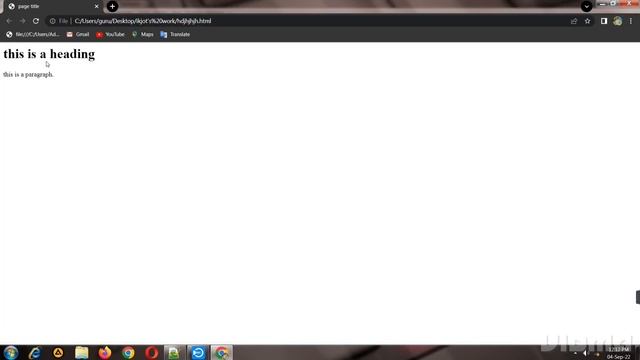Click the 'this is a paragraph.' text

pyautogui.click(x=28, y=74)
